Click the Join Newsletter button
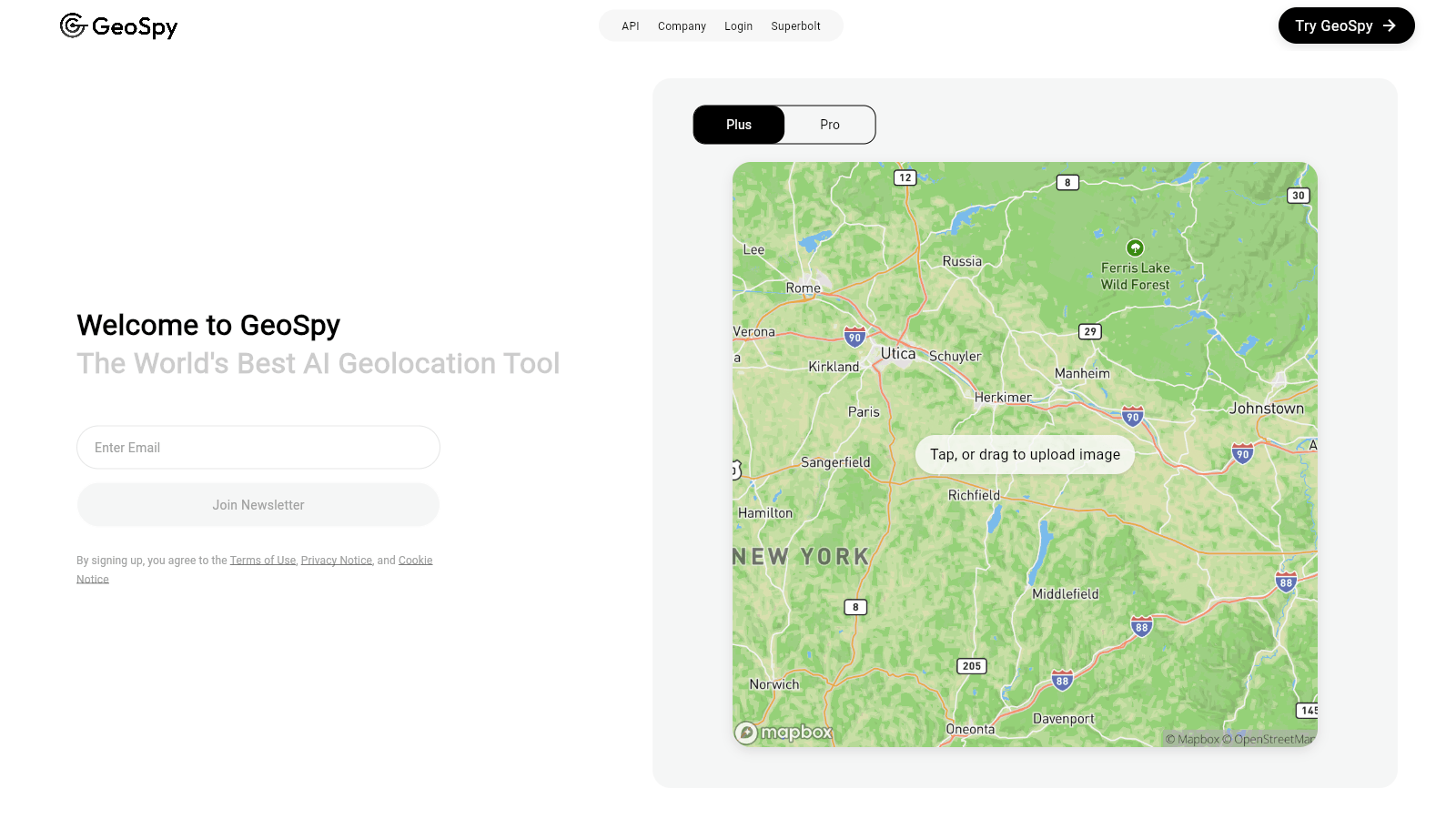This screenshot has height=819, width=1456. tap(258, 505)
